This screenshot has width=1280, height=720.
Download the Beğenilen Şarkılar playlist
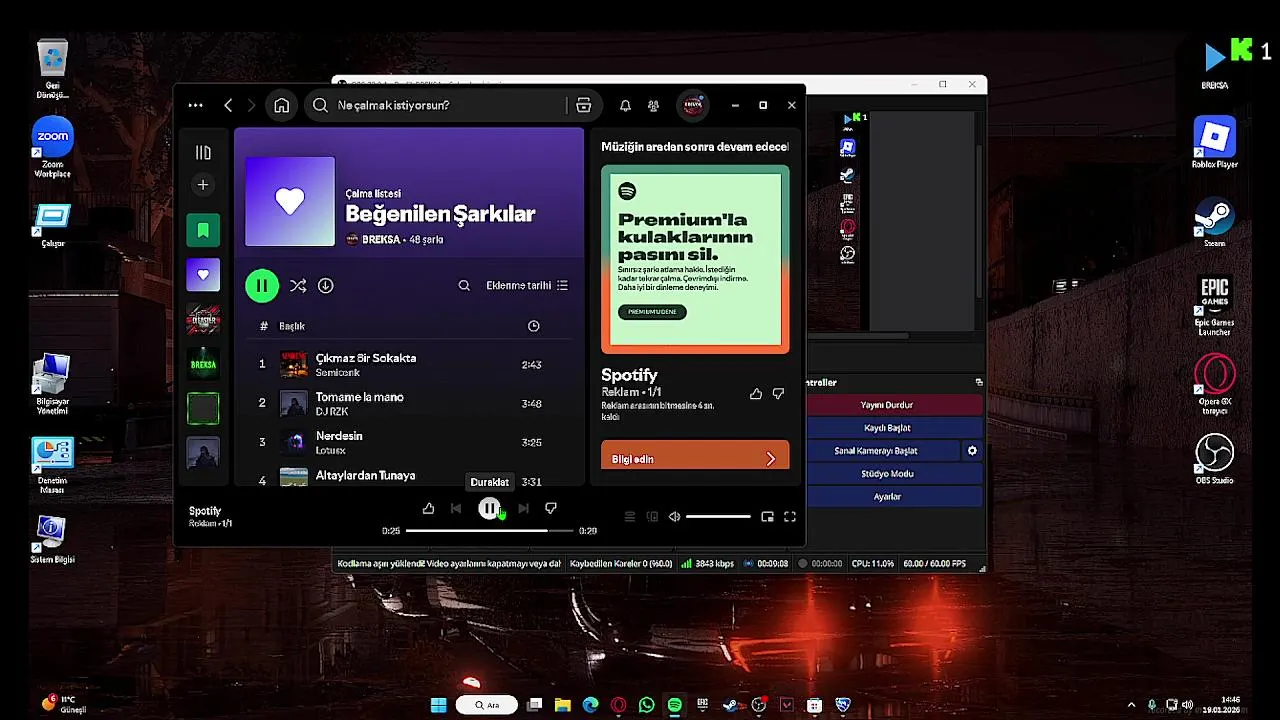(x=326, y=286)
